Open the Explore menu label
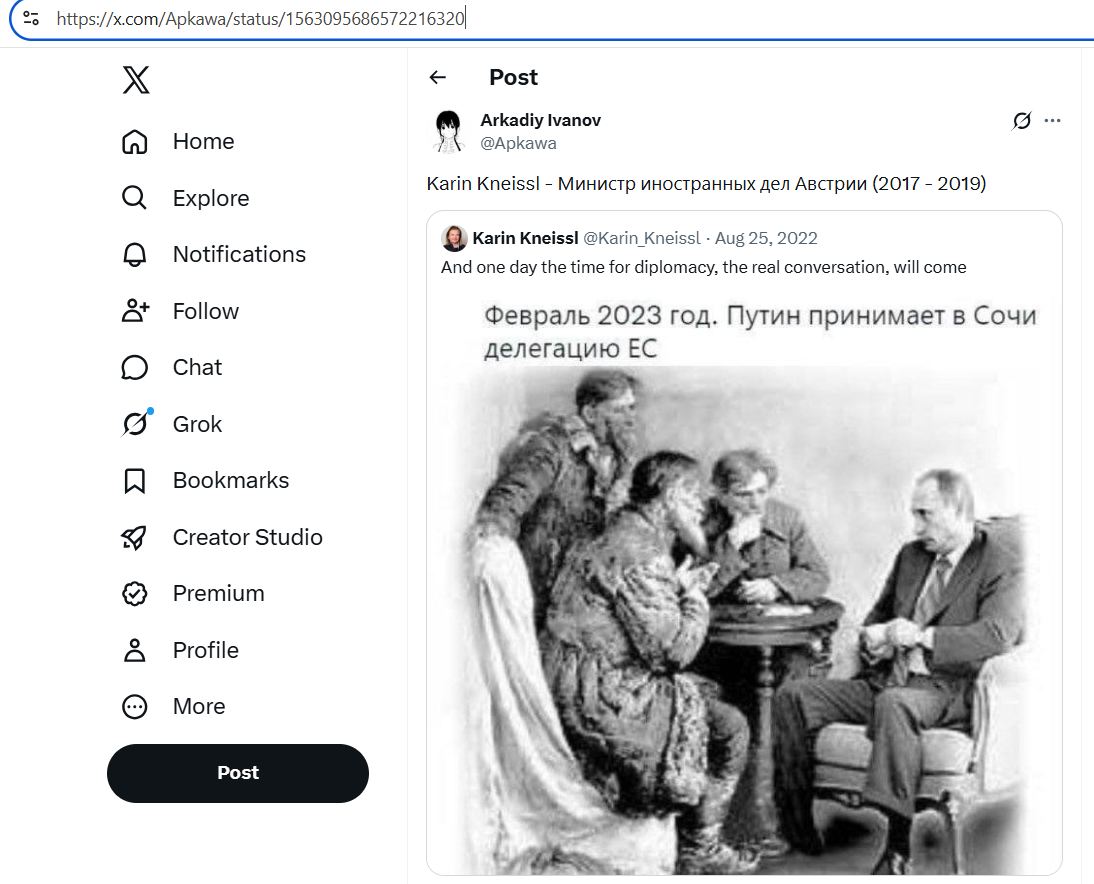The height and width of the screenshot is (884, 1094). (211, 198)
